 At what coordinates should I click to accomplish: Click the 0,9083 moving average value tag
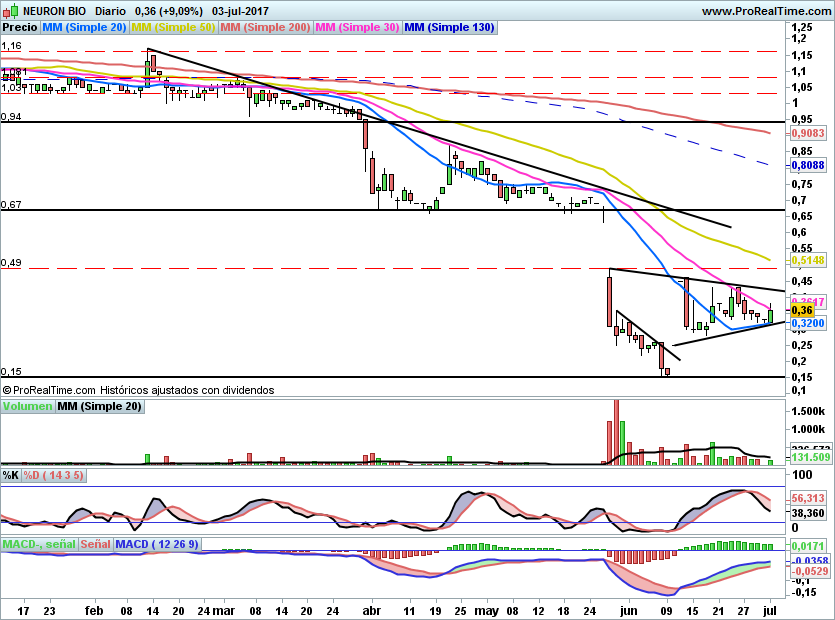[807, 132]
